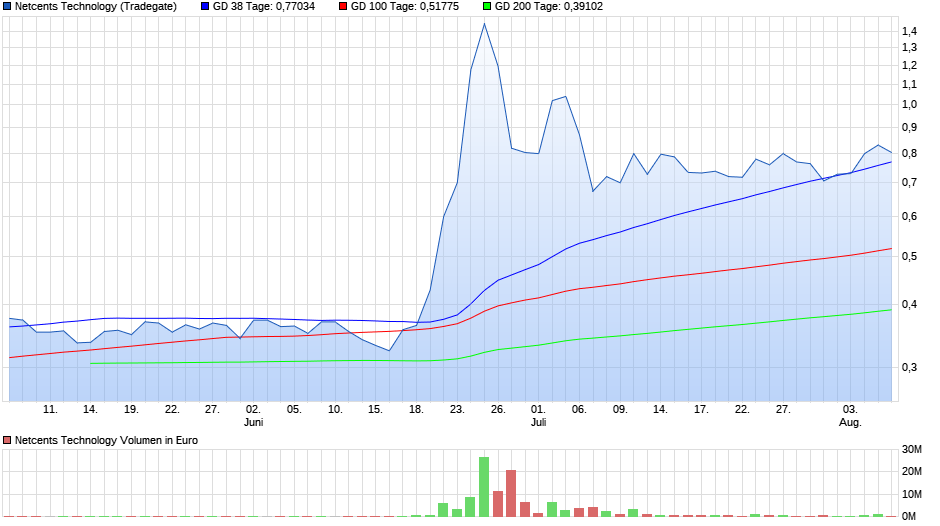940x526 pixels.
Task: Click the blue Netcents Technology legend swatch
Action: pyautogui.click(x=7, y=7)
